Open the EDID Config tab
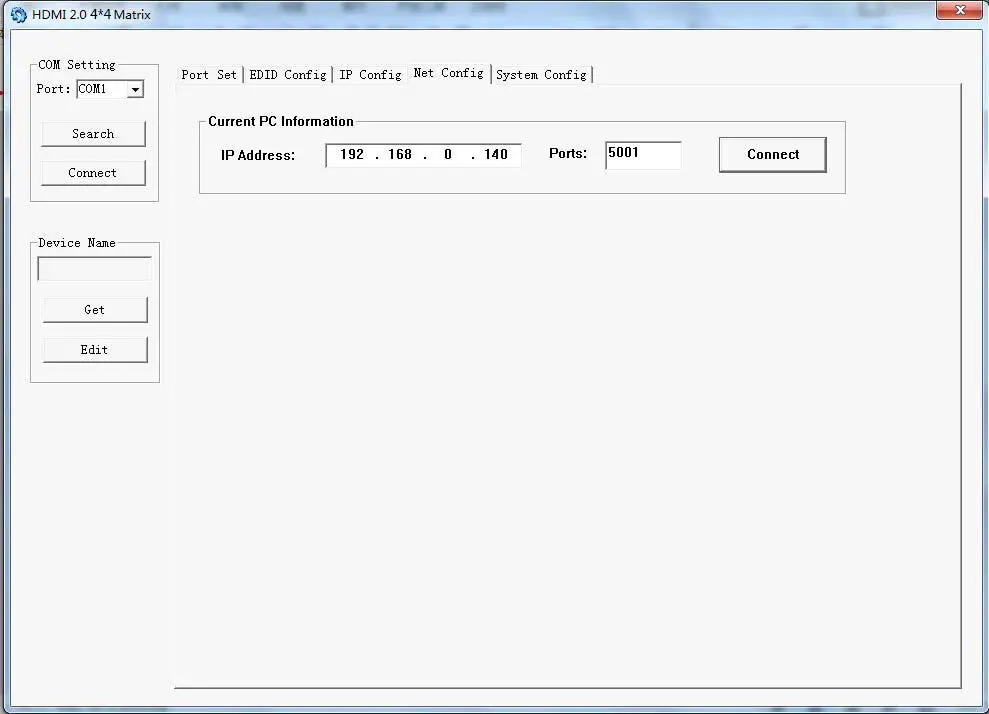Viewport: 989px width, 714px height. pos(288,75)
